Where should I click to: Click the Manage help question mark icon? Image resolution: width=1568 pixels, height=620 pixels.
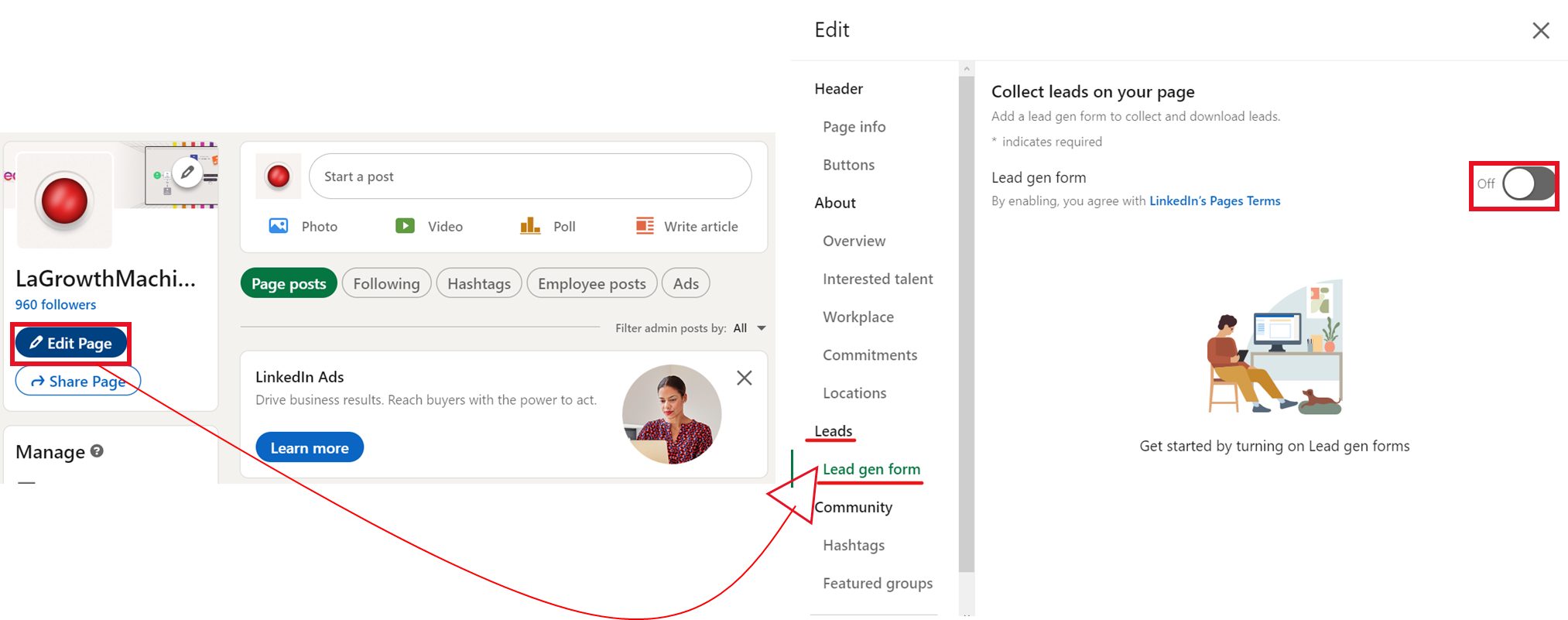coord(97,450)
